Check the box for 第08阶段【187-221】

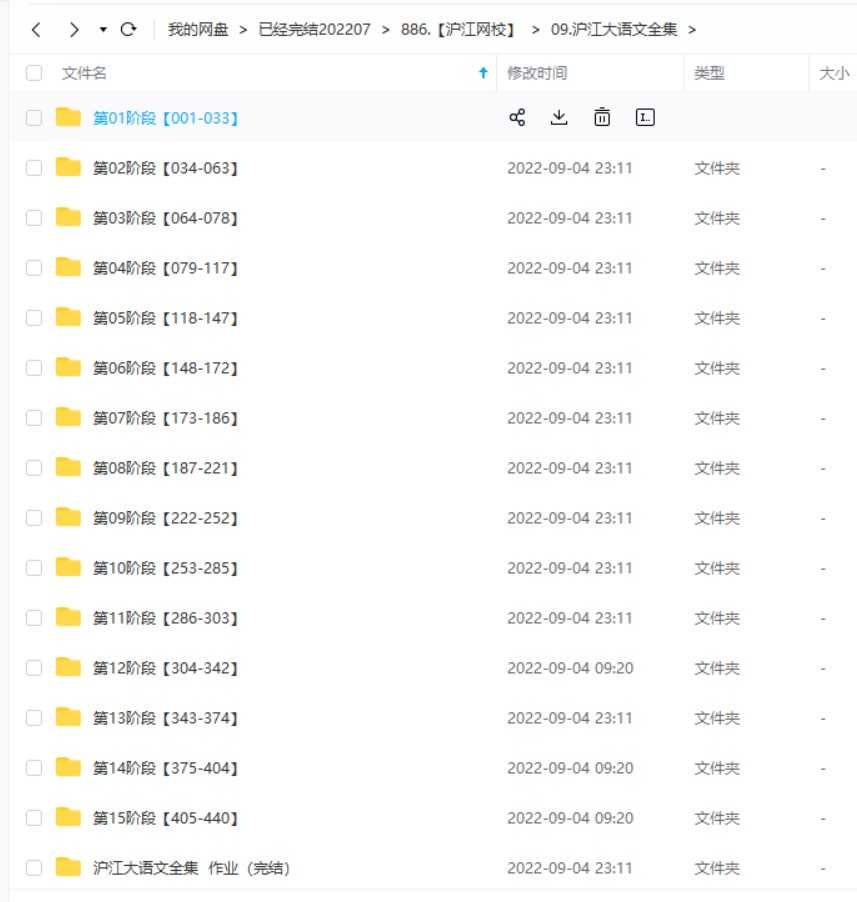34,468
